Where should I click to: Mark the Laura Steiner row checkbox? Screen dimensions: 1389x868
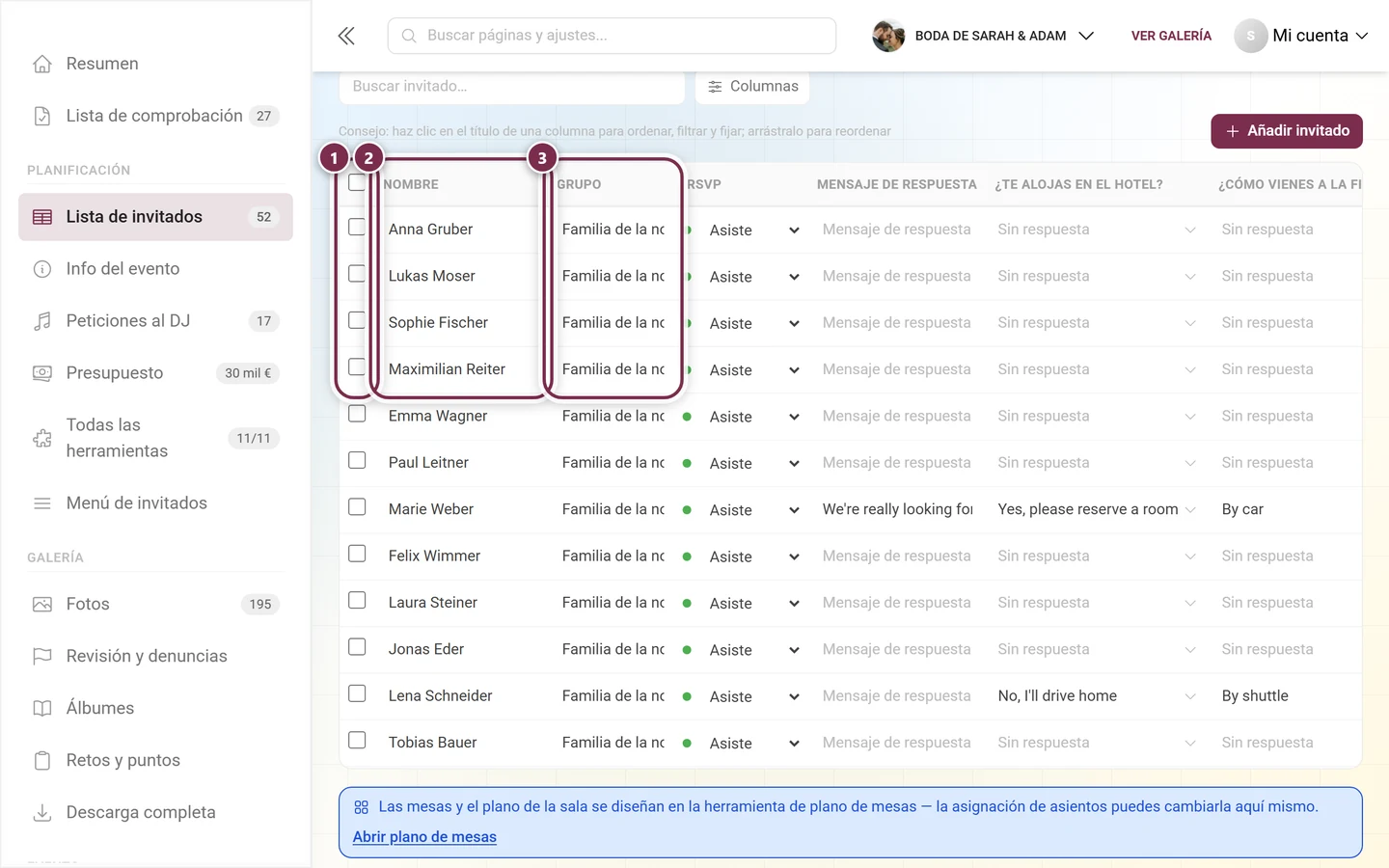tap(357, 600)
